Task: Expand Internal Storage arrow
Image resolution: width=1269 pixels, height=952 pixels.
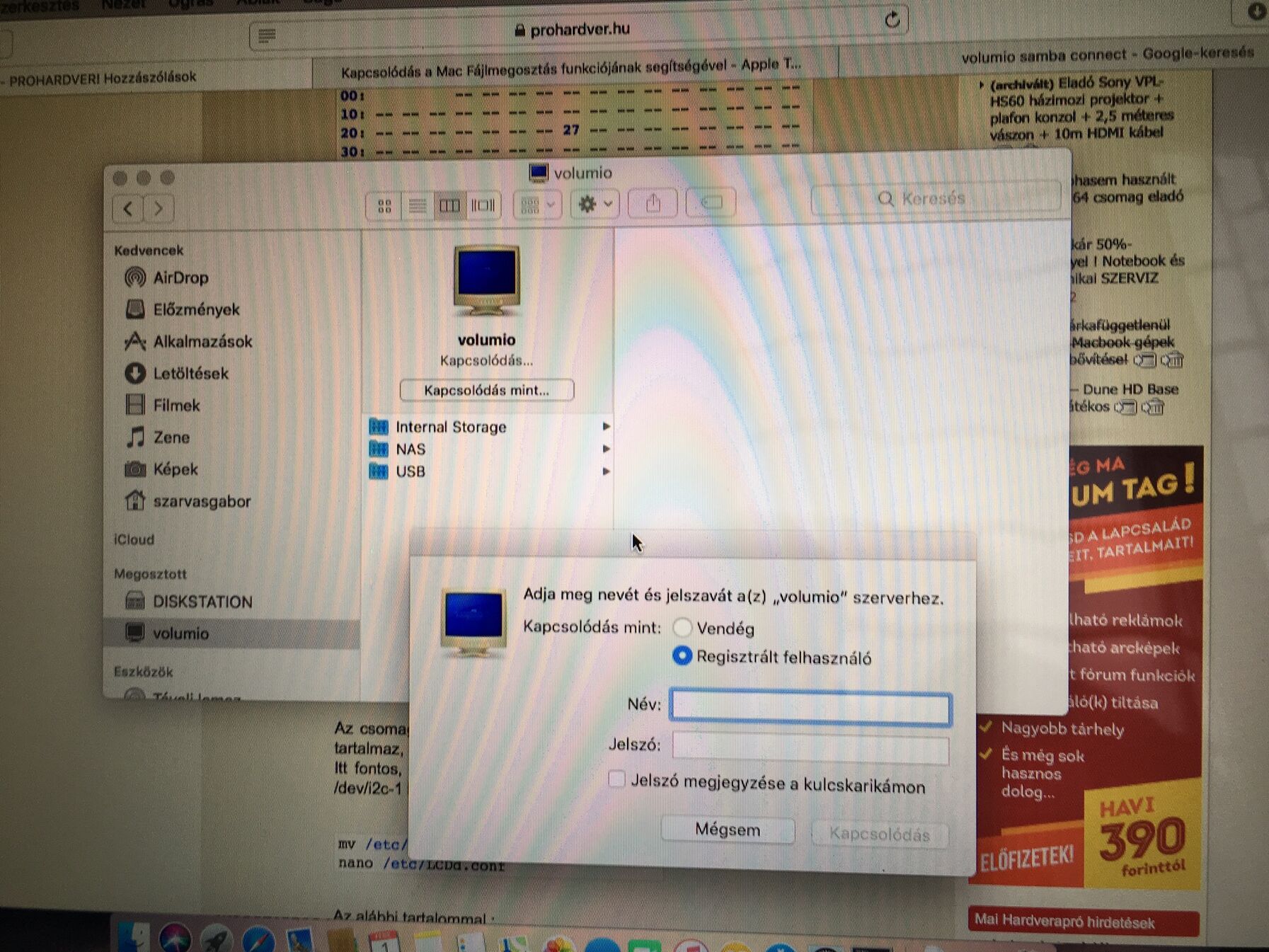Action: [606, 426]
